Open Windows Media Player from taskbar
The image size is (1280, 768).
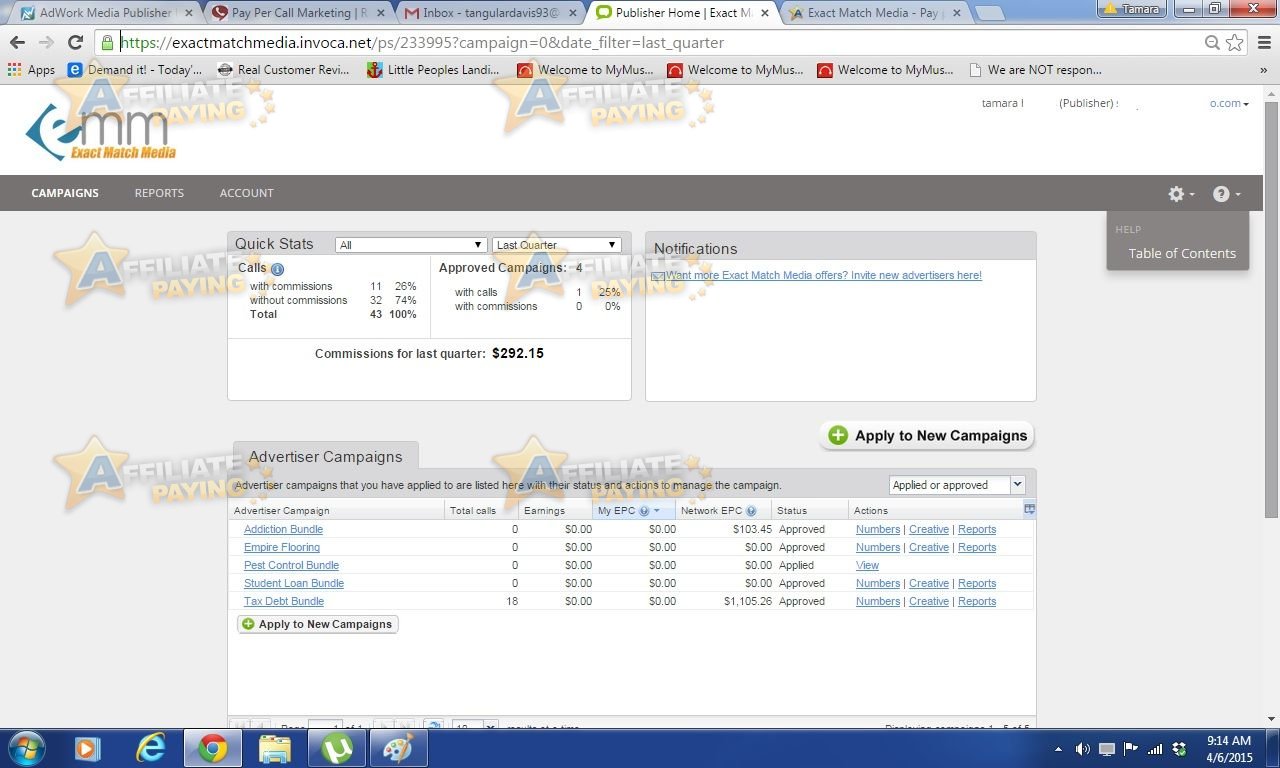pyautogui.click(x=87, y=748)
